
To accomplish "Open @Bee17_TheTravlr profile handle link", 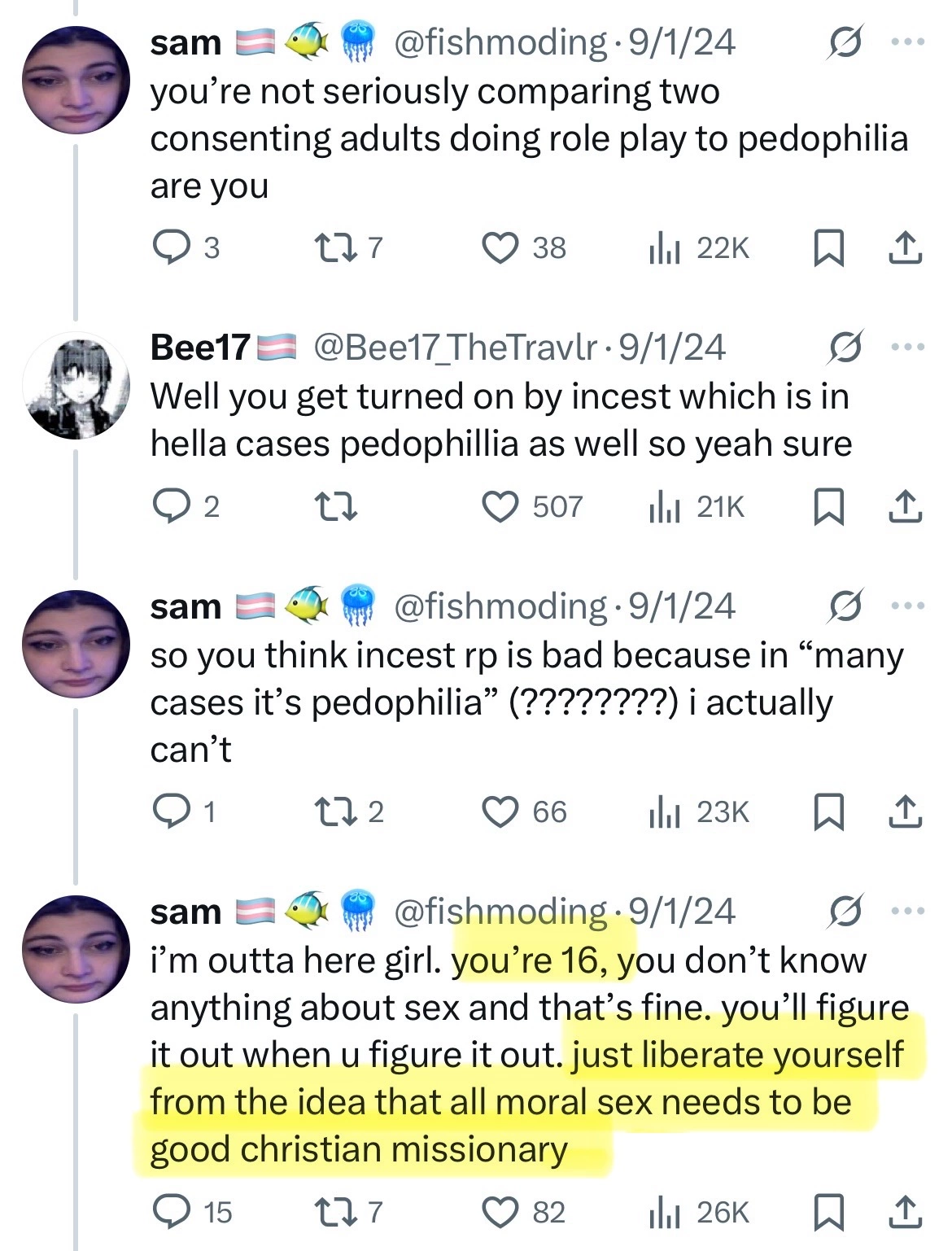I will point(455,348).
